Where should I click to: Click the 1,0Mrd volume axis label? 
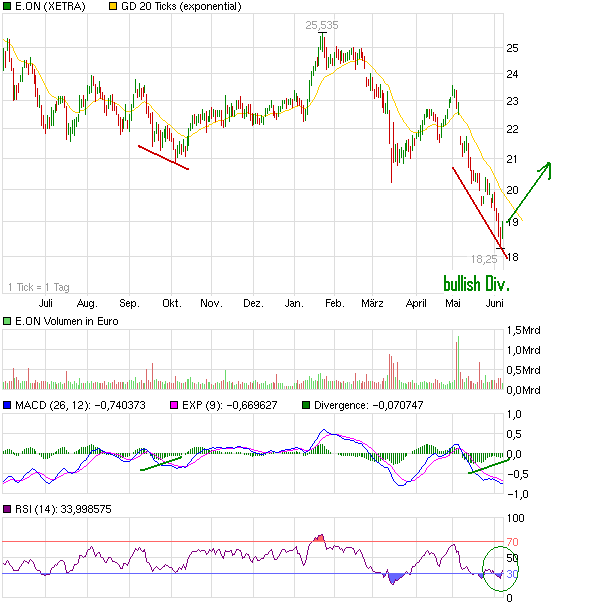click(524, 350)
